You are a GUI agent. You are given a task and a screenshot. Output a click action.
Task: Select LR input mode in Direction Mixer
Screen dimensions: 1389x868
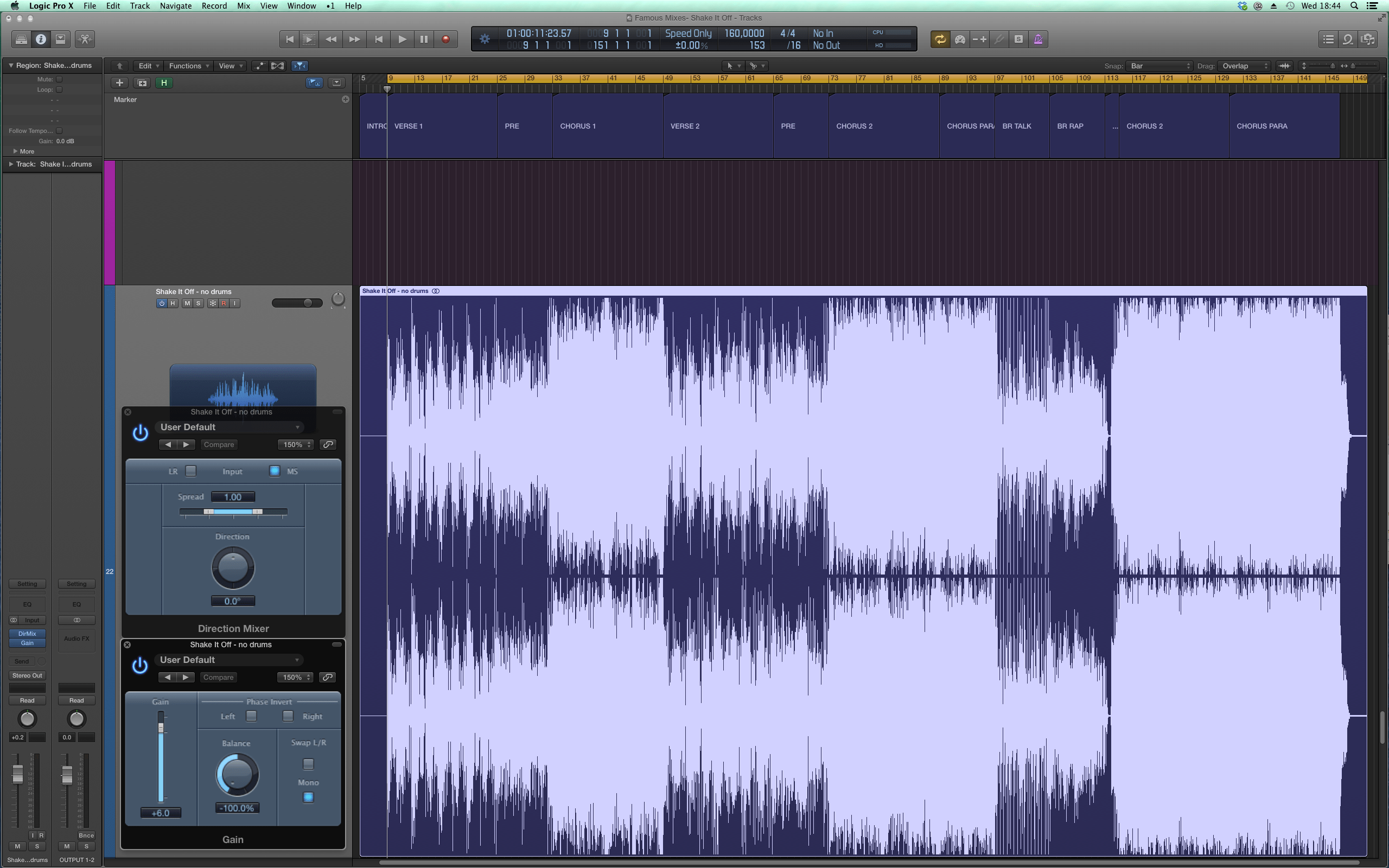[191, 471]
